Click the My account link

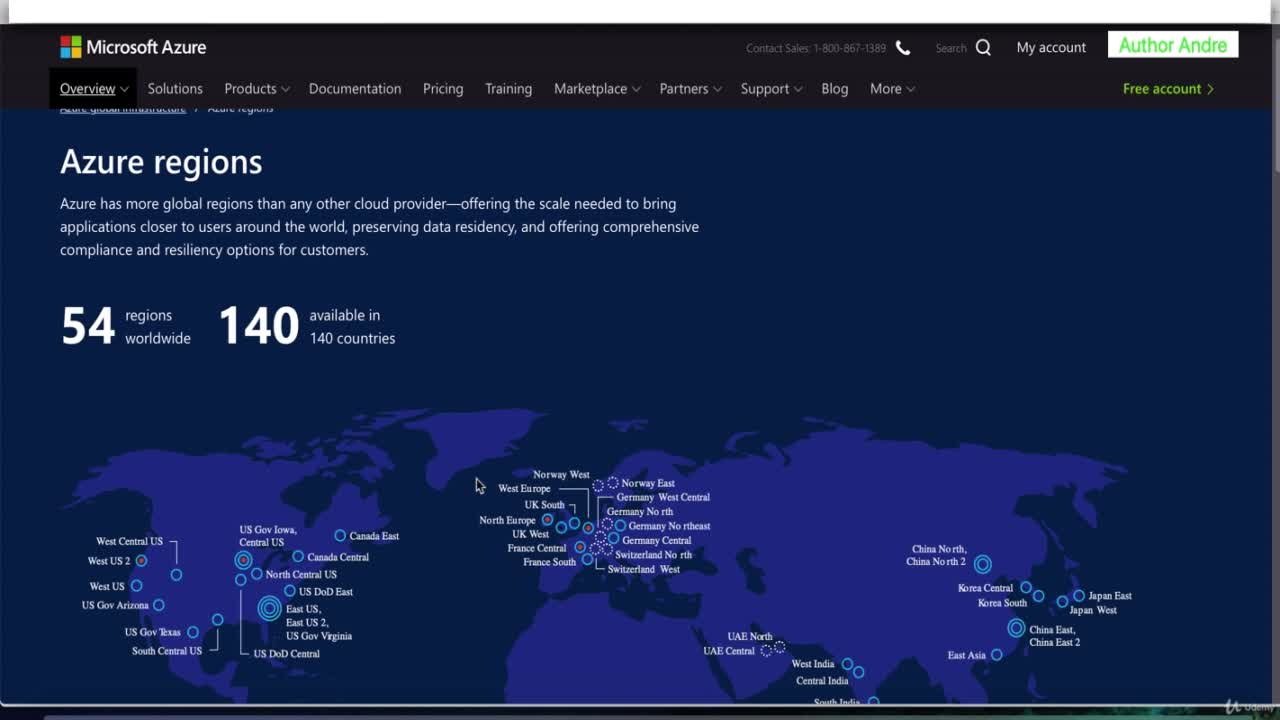[1051, 47]
